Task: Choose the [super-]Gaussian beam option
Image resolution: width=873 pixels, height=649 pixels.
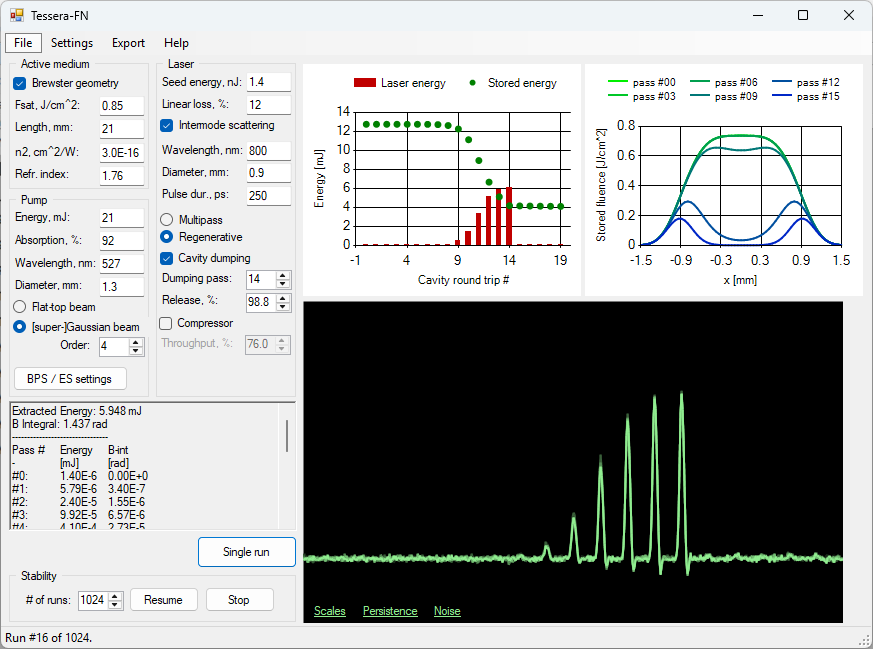Action: coord(19,327)
